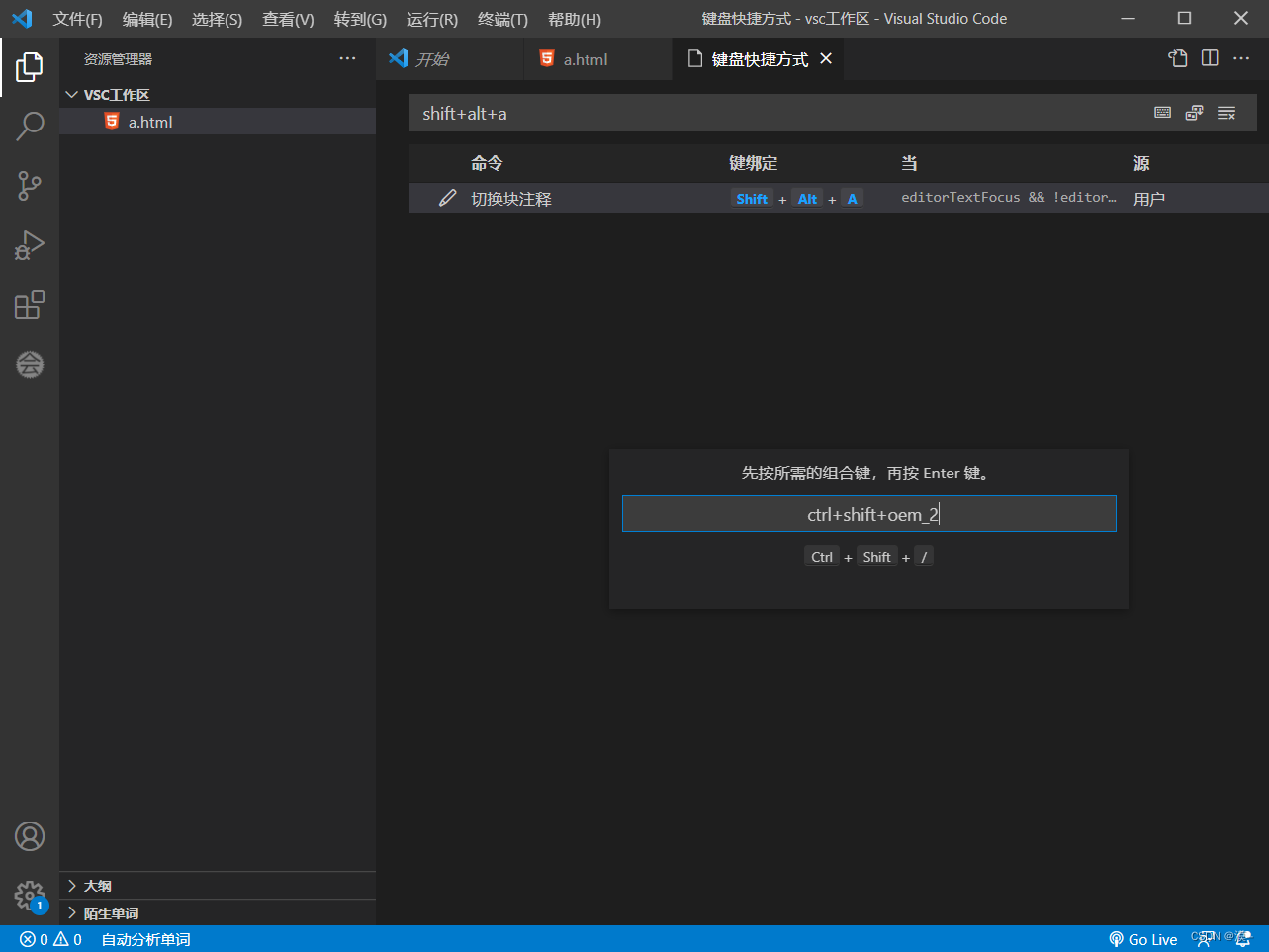This screenshot has height=952, width=1269.
Task: Click the 用户 source cell
Action: 1149,199
